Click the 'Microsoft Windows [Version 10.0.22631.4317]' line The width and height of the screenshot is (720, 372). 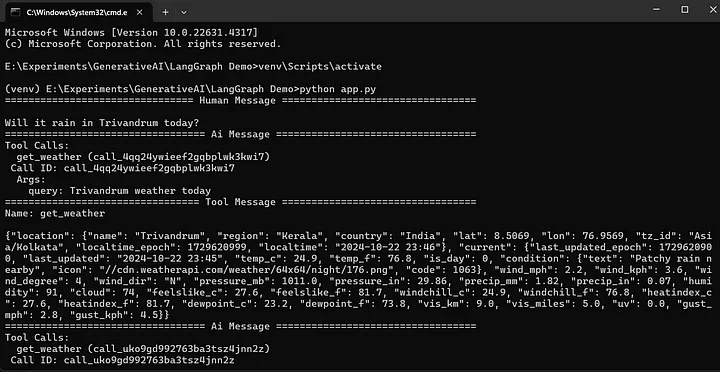pyautogui.click(x=131, y=33)
